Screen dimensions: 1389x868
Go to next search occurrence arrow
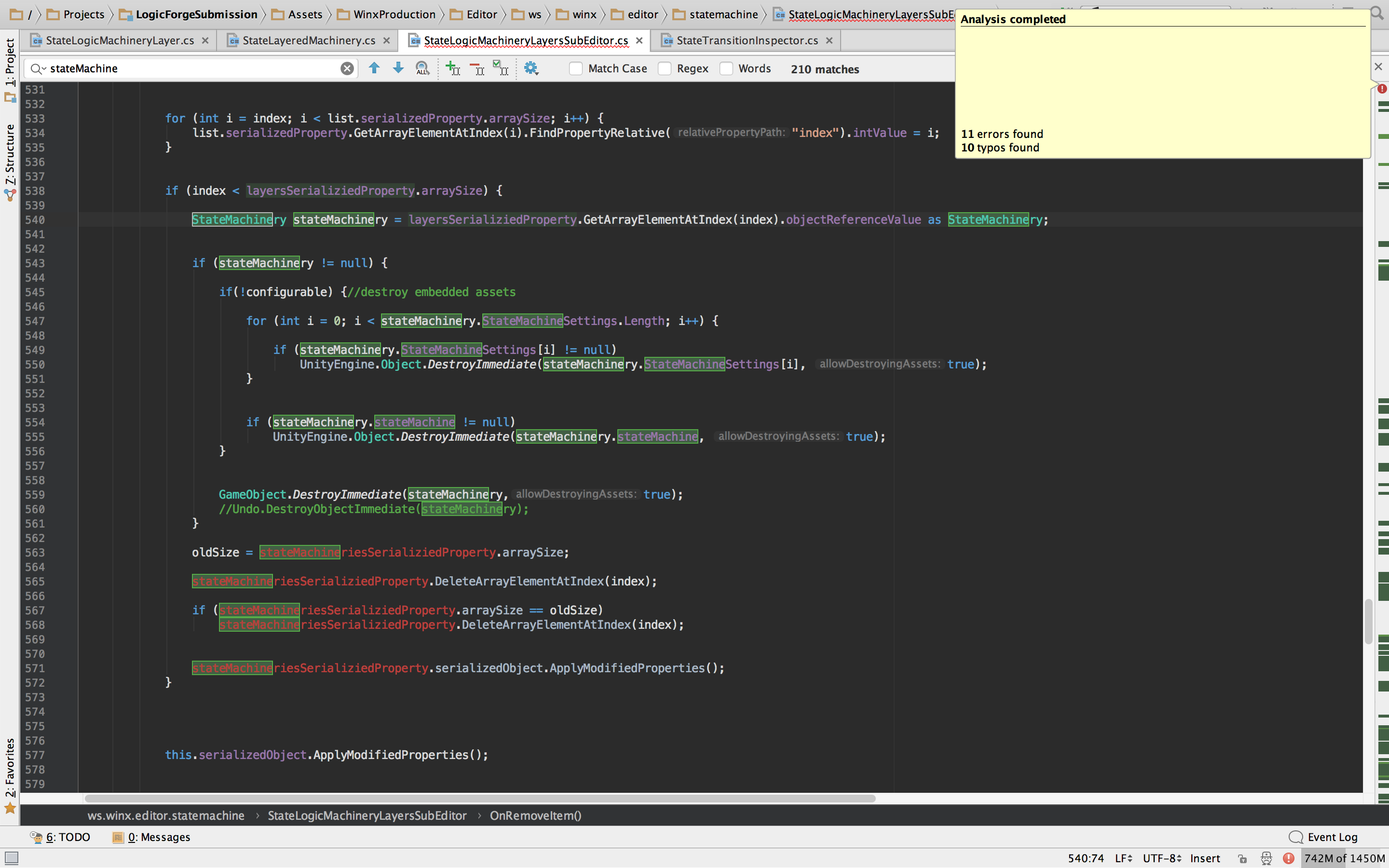(398, 68)
